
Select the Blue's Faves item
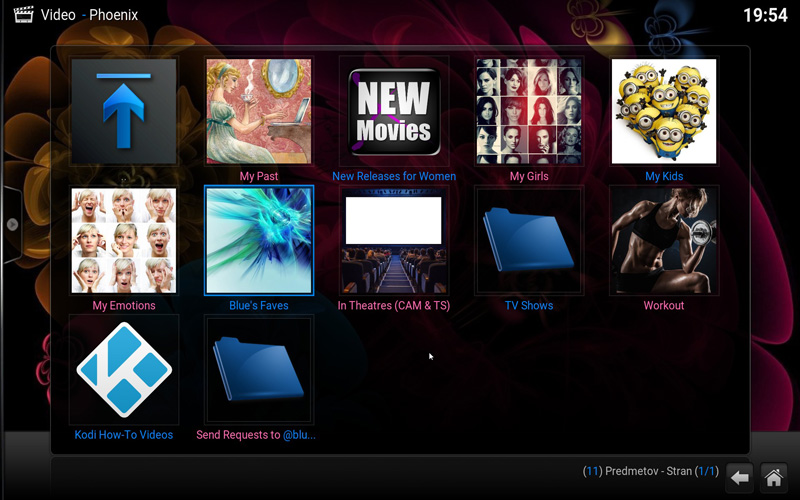pos(259,240)
